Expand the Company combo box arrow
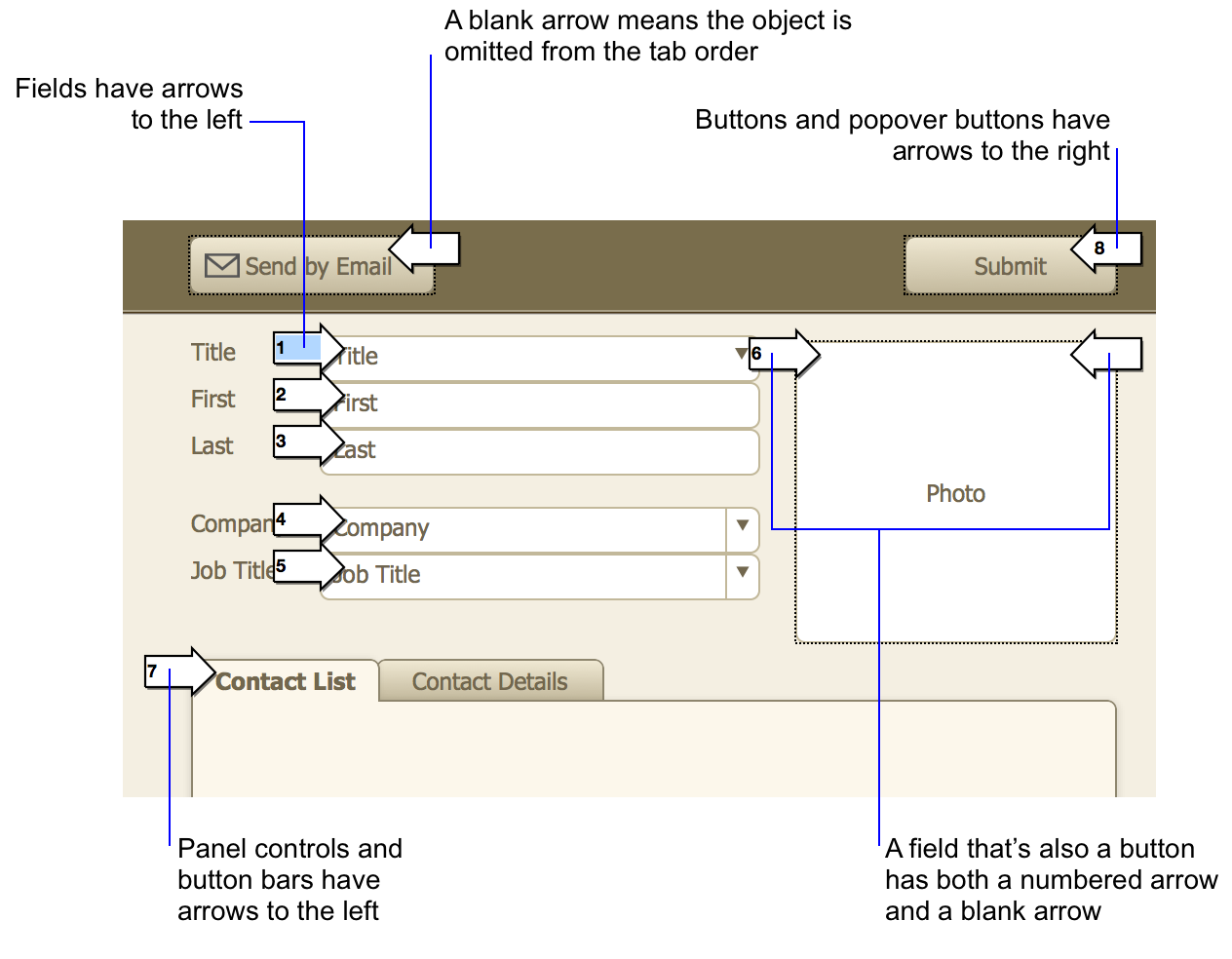Viewport: 1232px width, 959px height. (x=742, y=529)
